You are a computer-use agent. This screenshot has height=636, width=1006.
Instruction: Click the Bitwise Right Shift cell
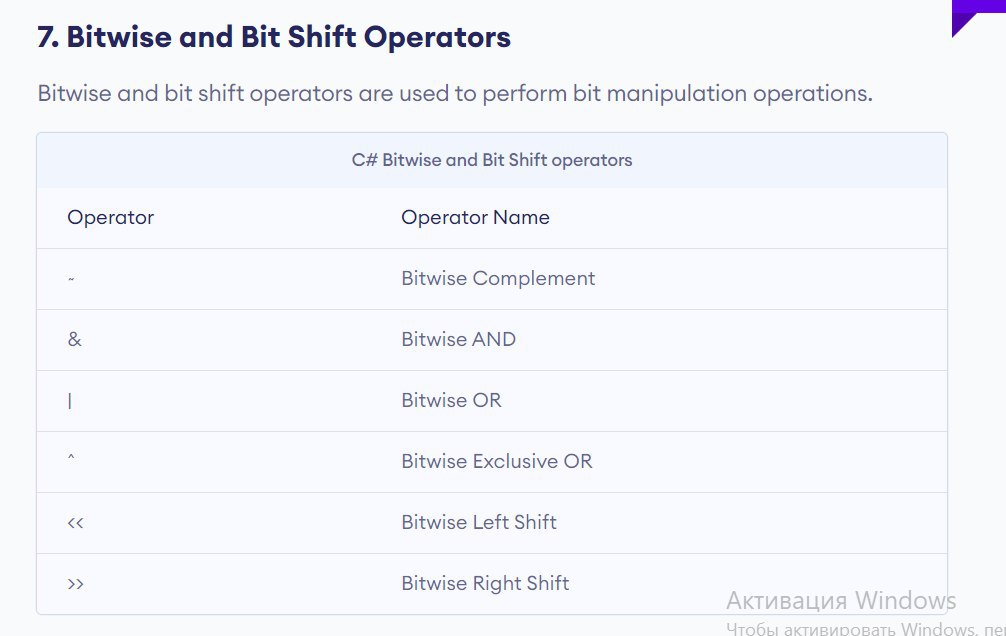pos(485,583)
